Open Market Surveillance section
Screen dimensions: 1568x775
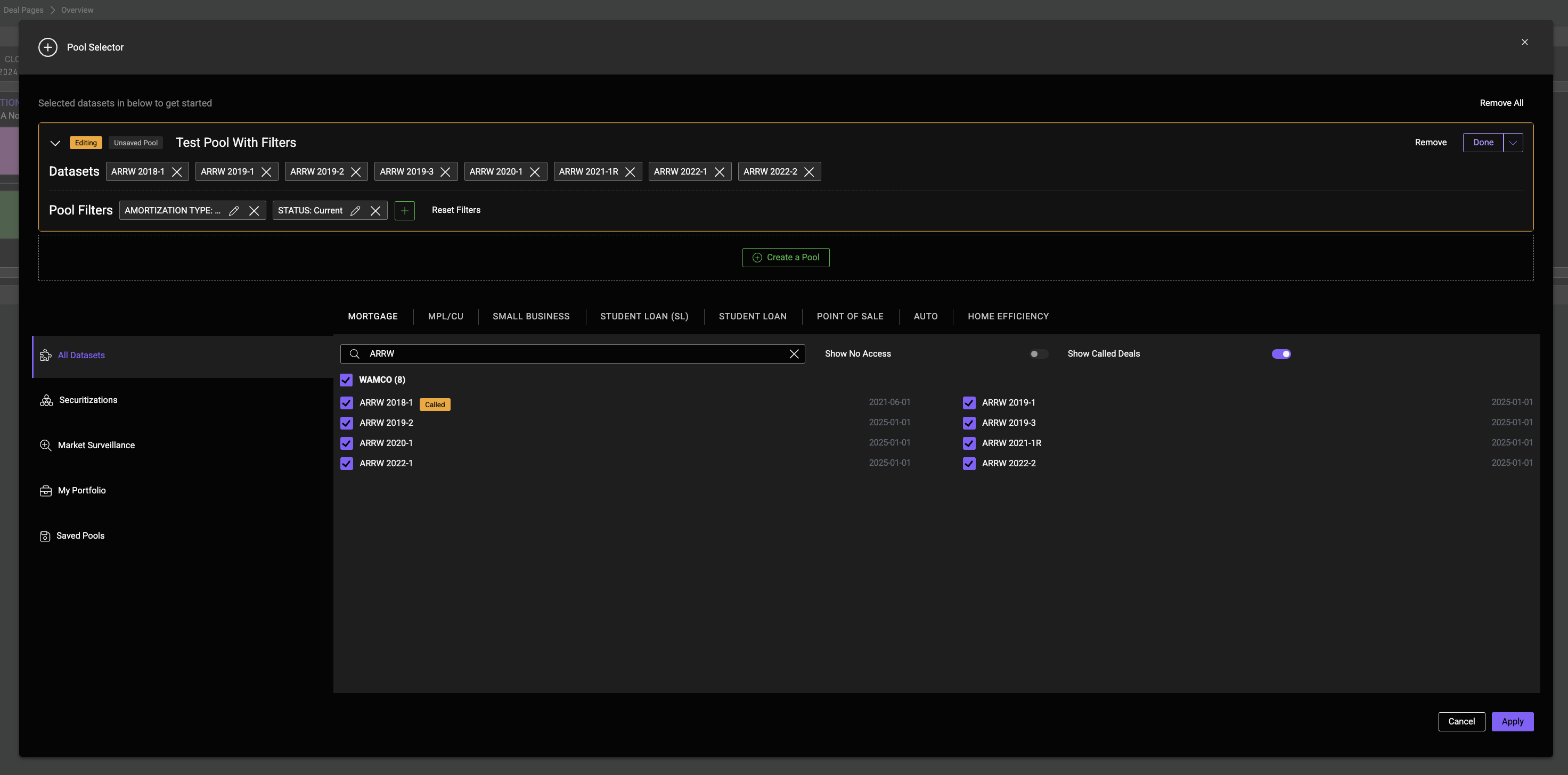coord(95,446)
